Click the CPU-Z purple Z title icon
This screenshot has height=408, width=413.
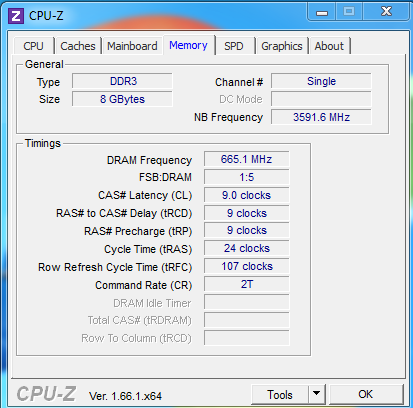pos(16,16)
